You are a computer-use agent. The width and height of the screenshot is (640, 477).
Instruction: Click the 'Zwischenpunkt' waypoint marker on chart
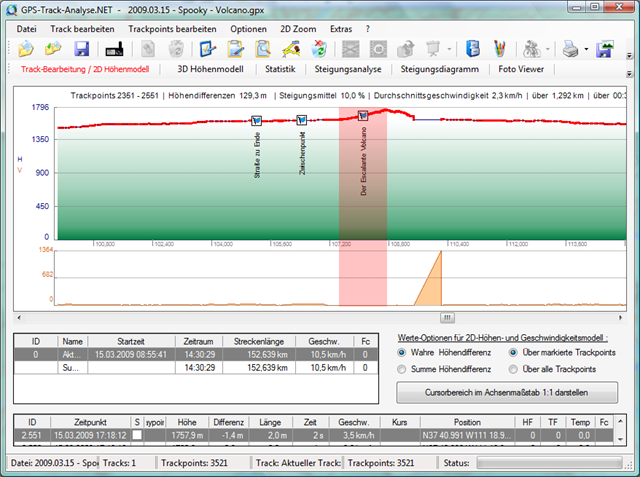tap(302, 119)
